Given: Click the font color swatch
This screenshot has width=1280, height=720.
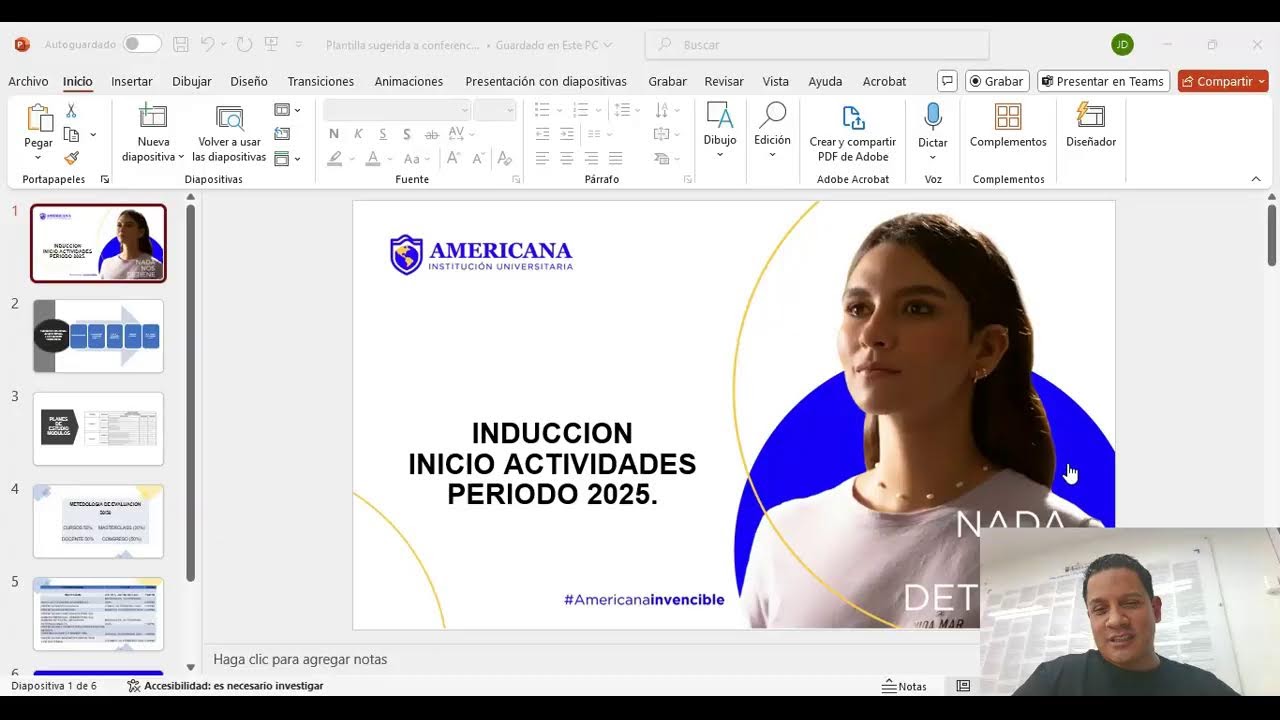Looking at the screenshot, I should (373, 158).
